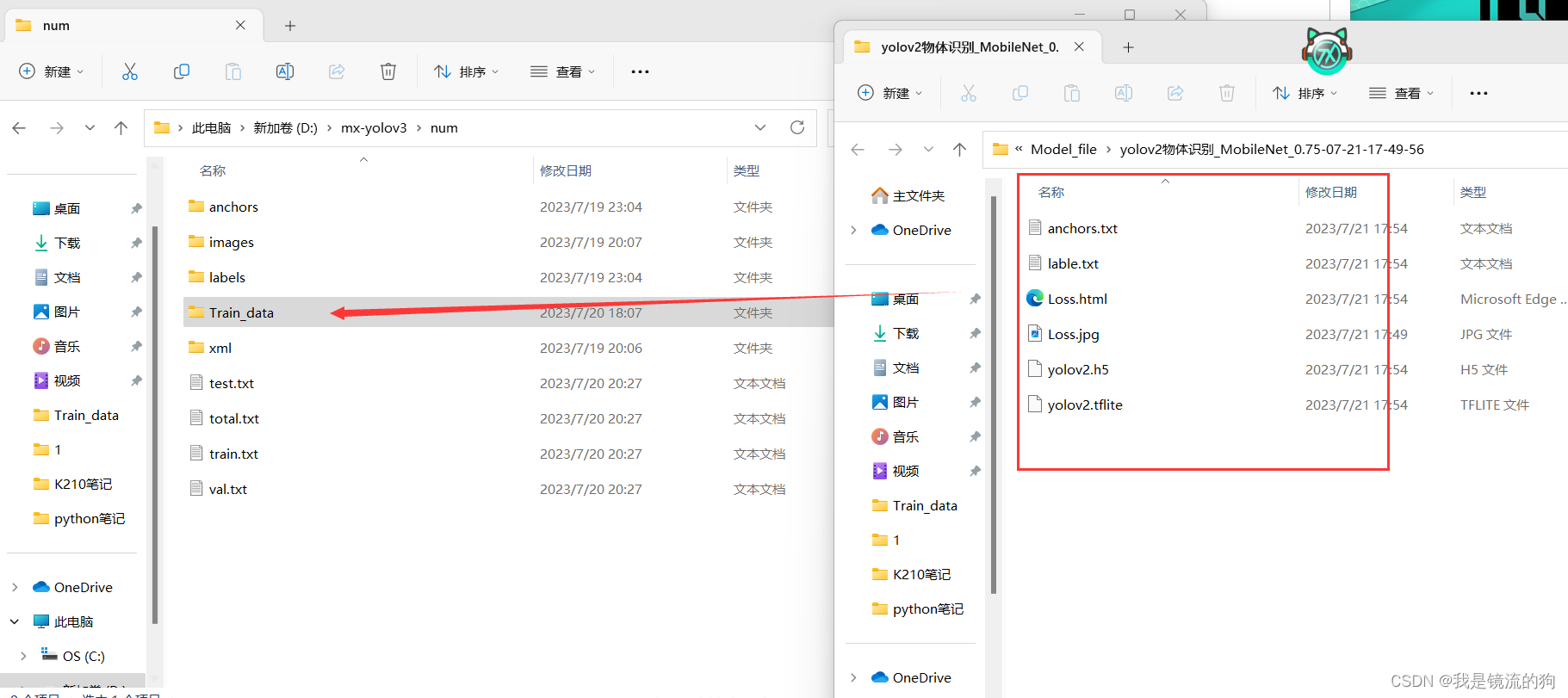Click the Rename icon in yolov2 window toolbar
The height and width of the screenshot is (698, 1568).
tap(1124, 93)
